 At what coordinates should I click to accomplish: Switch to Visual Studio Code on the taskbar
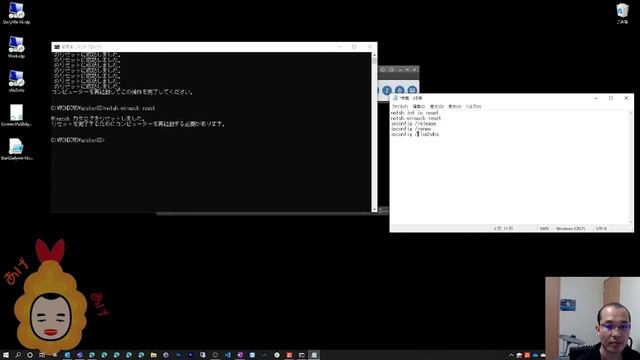point(227,355)
